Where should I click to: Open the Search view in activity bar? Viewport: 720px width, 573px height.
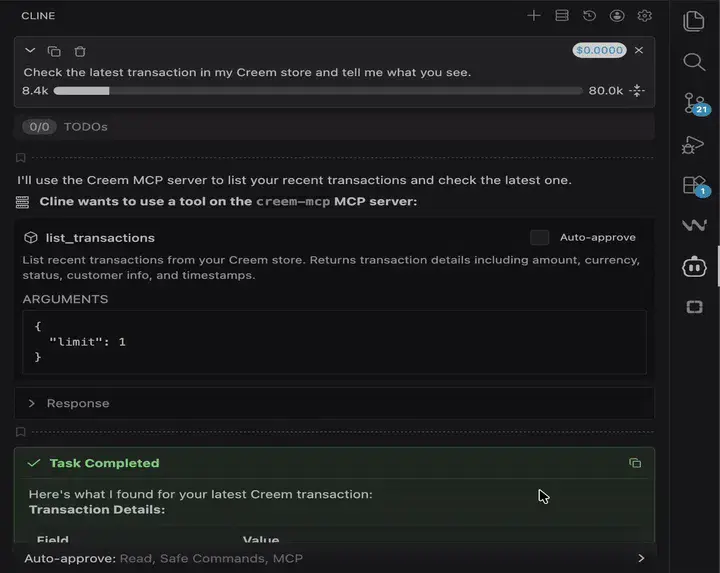click(694, 62)
